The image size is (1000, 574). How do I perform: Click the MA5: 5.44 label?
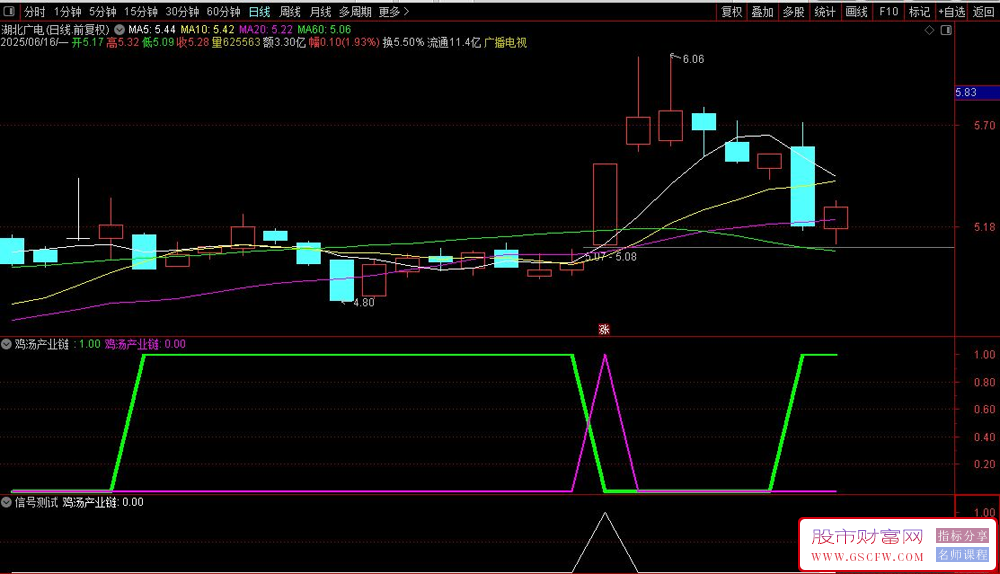click(152, 29)
